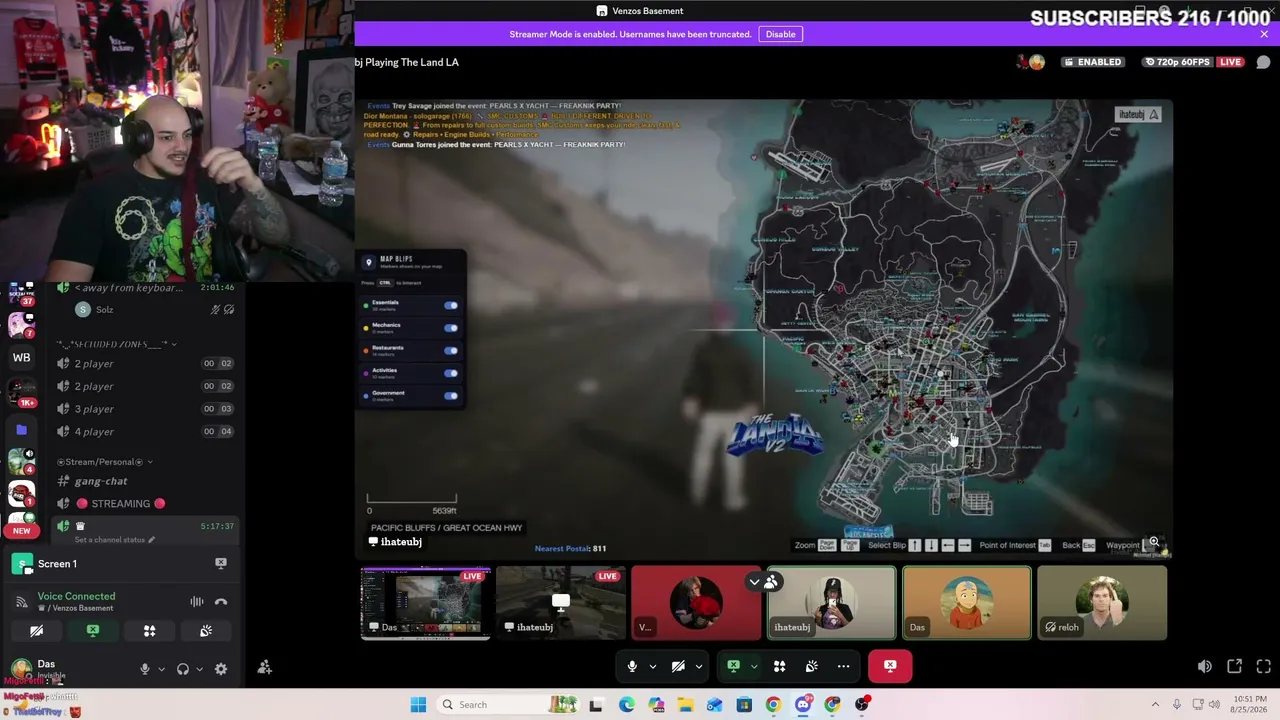Disable Streamer Mode from the purple banner

point(780,34)
